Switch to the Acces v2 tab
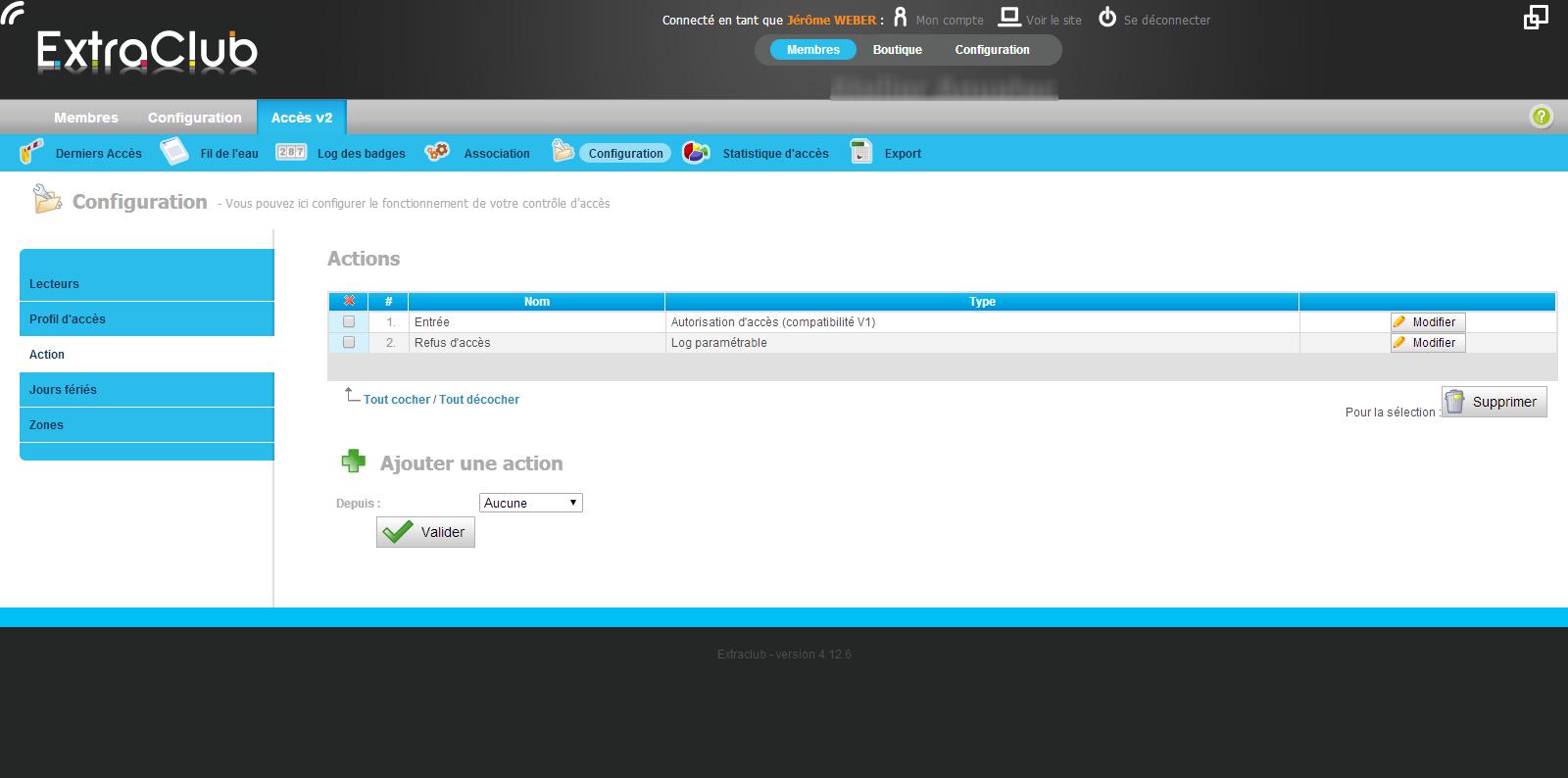Image resolution: width=1568 pixels, height=778 pixels. tap(302, 118)
